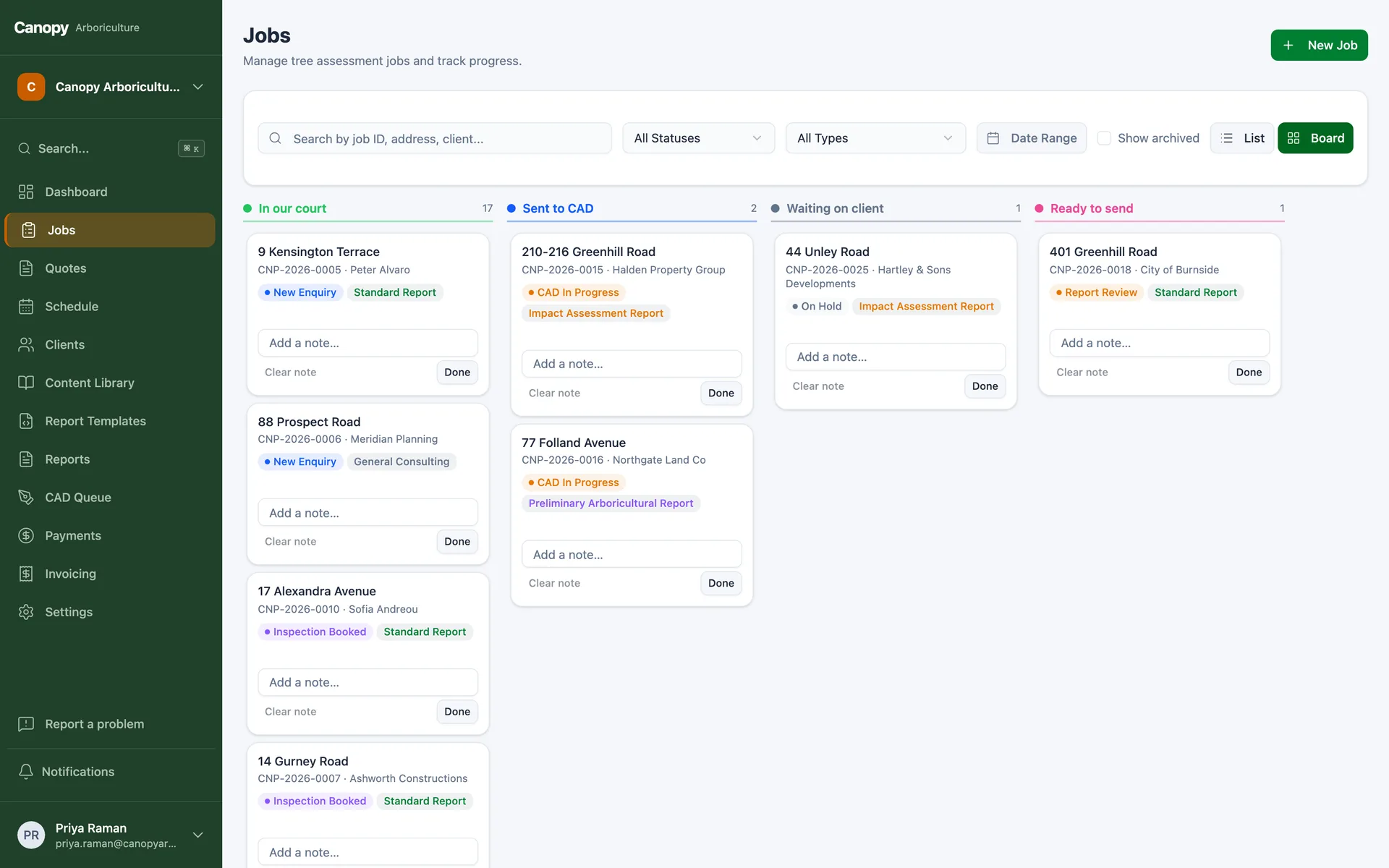Open the 14 Gurney Road job title
This screenshot has width=1389, height=868.
303,761
